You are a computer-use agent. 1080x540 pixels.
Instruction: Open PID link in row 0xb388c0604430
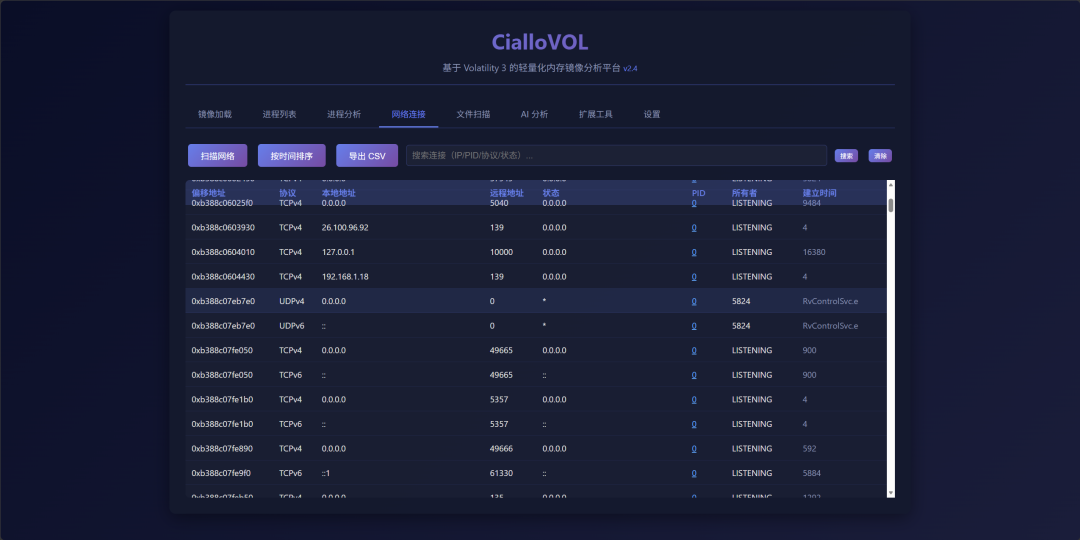pyautogui.click(x=694, y=277)
